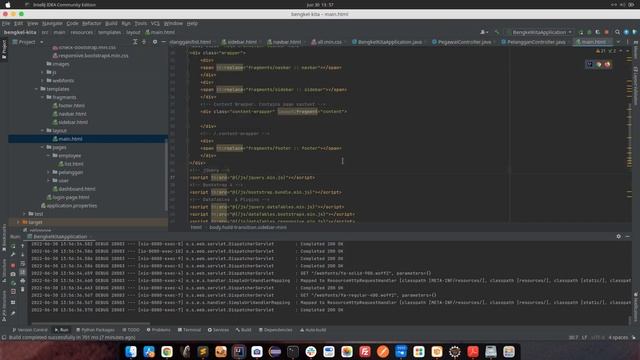Select application.properties in project tree
640x360 pixels.
pos(69,205)
